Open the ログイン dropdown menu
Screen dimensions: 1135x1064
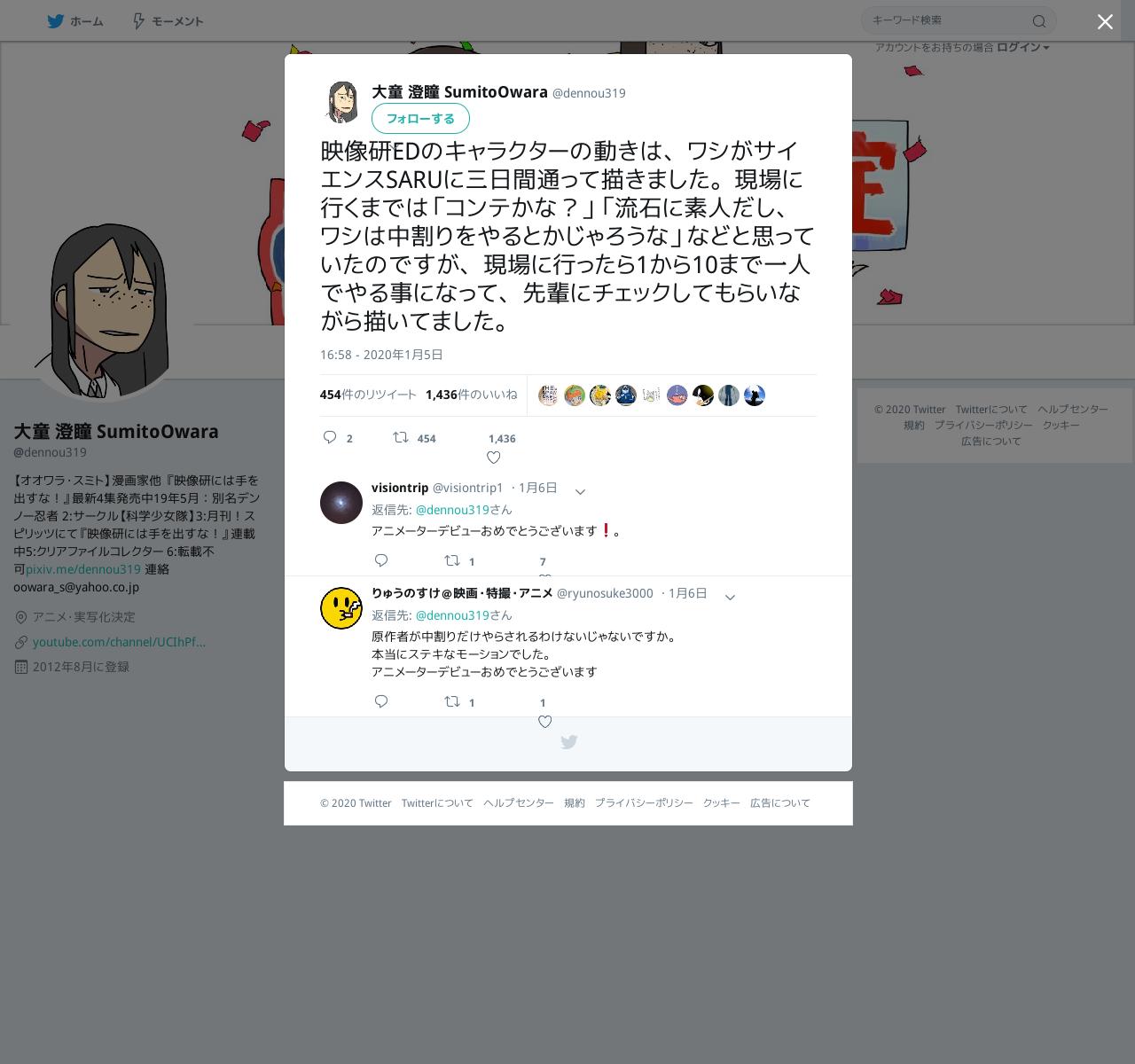pos(1023,47)
